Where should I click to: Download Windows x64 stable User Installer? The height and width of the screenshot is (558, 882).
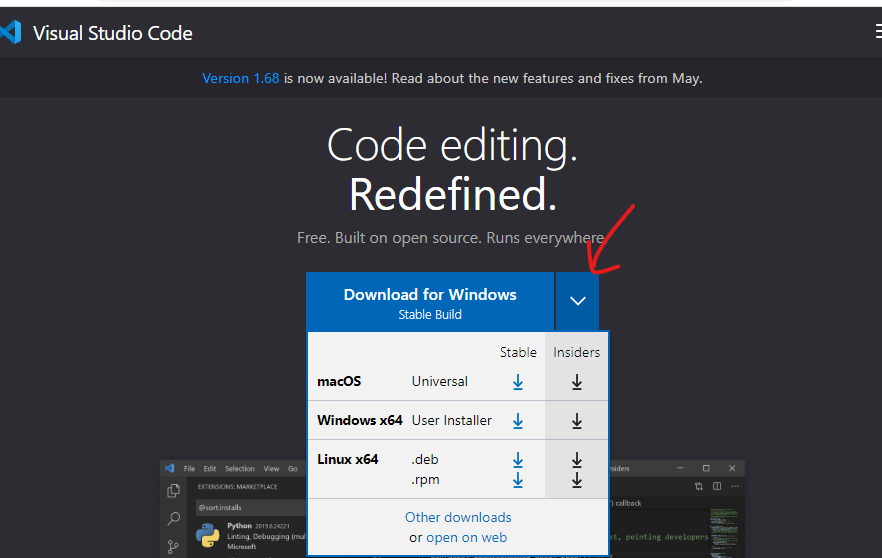click(518, 421)
